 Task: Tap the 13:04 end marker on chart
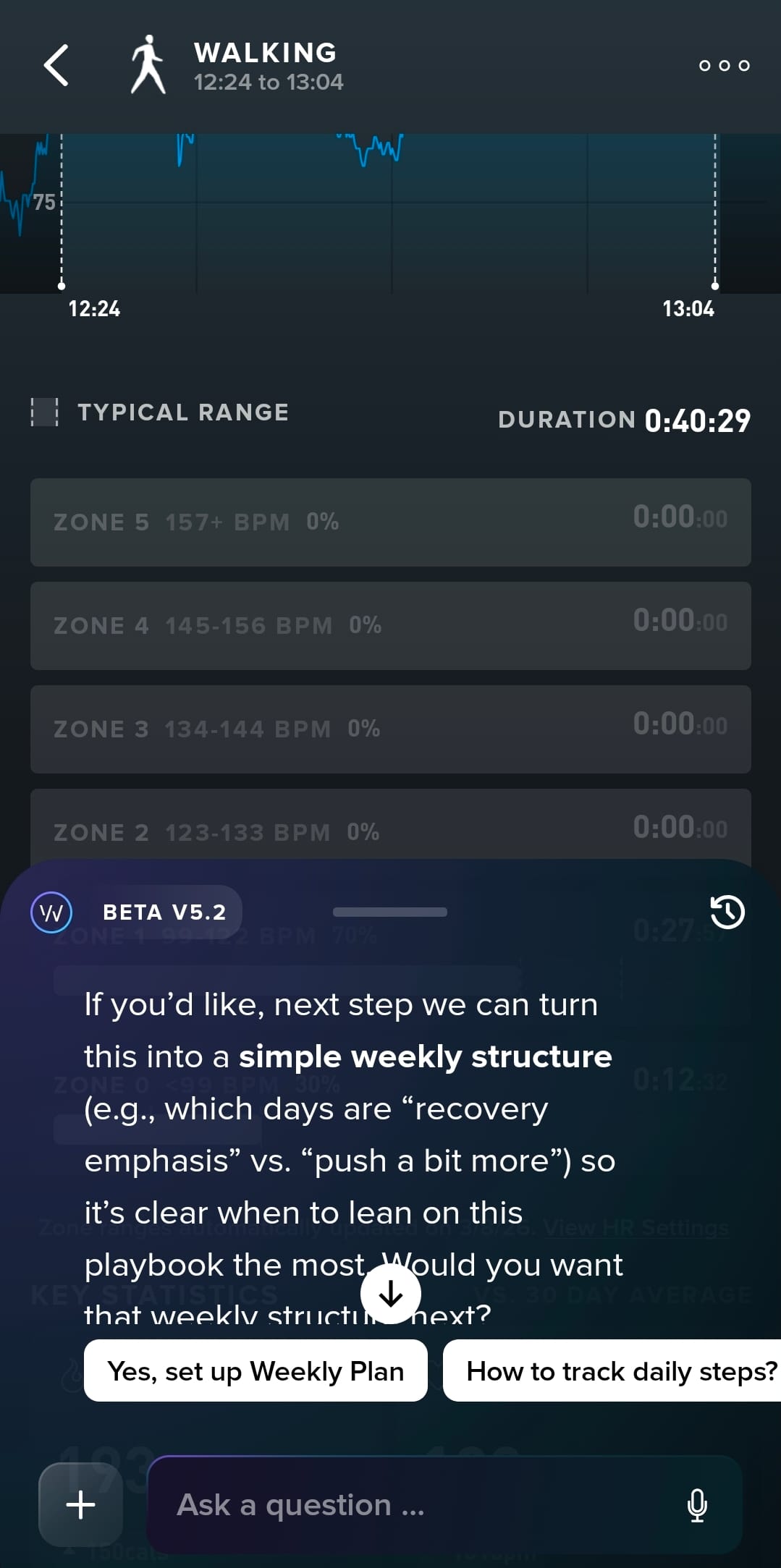[715, 287]
